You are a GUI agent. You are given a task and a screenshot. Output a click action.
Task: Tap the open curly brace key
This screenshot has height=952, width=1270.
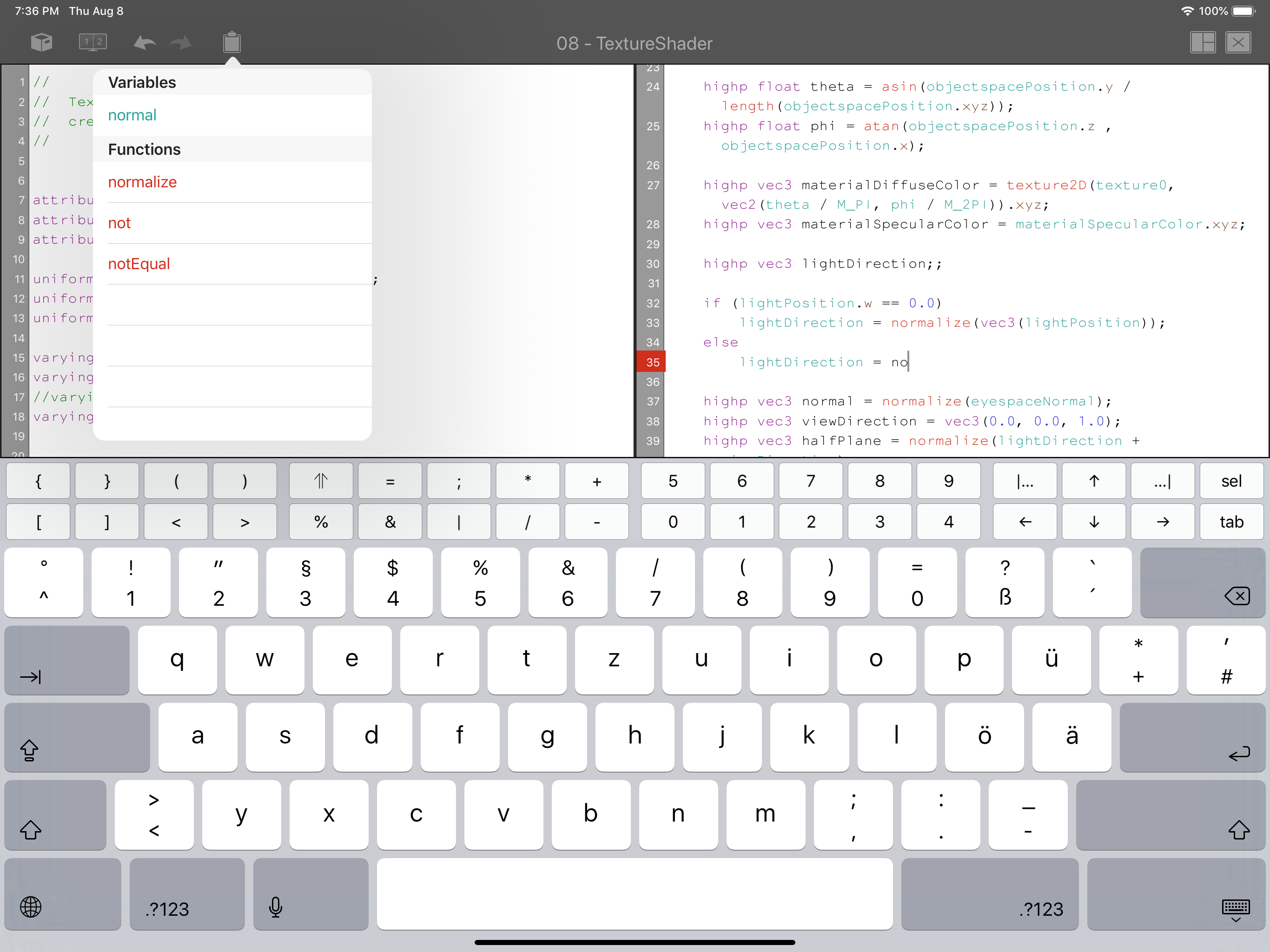(x=39, y=481)
